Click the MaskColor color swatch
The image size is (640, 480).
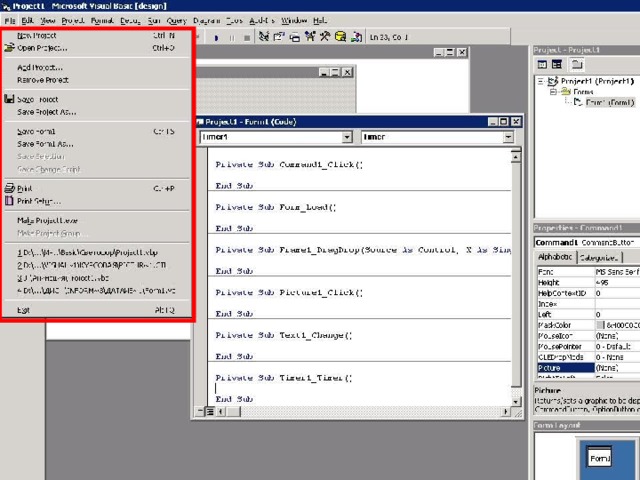600,325
